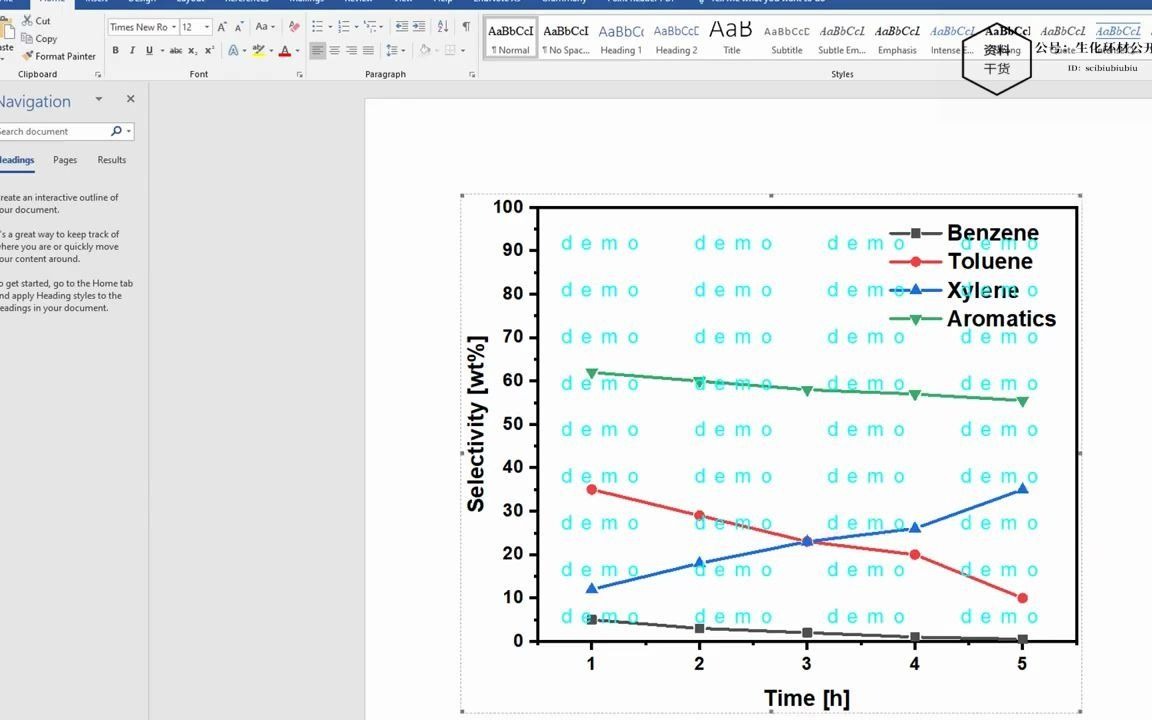The image size is (1152, 720).
Task: Apply the Subtle Emphasis style
Action: pos(841,37)
